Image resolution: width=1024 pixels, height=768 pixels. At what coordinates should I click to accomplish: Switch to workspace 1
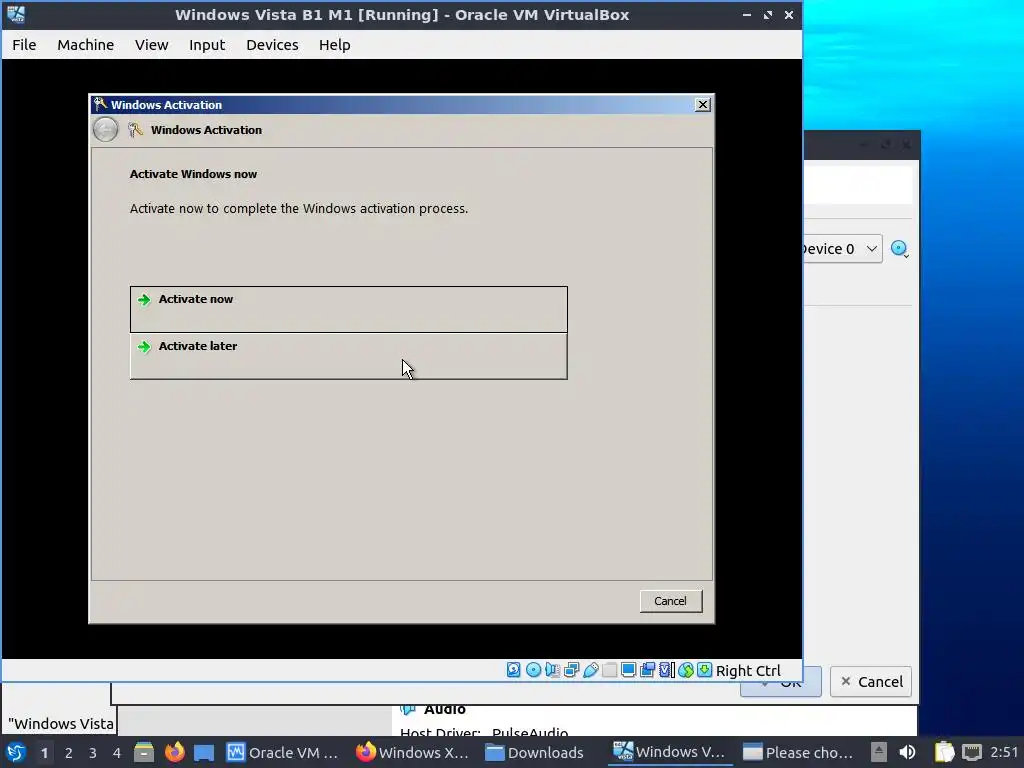pos(44,753)
